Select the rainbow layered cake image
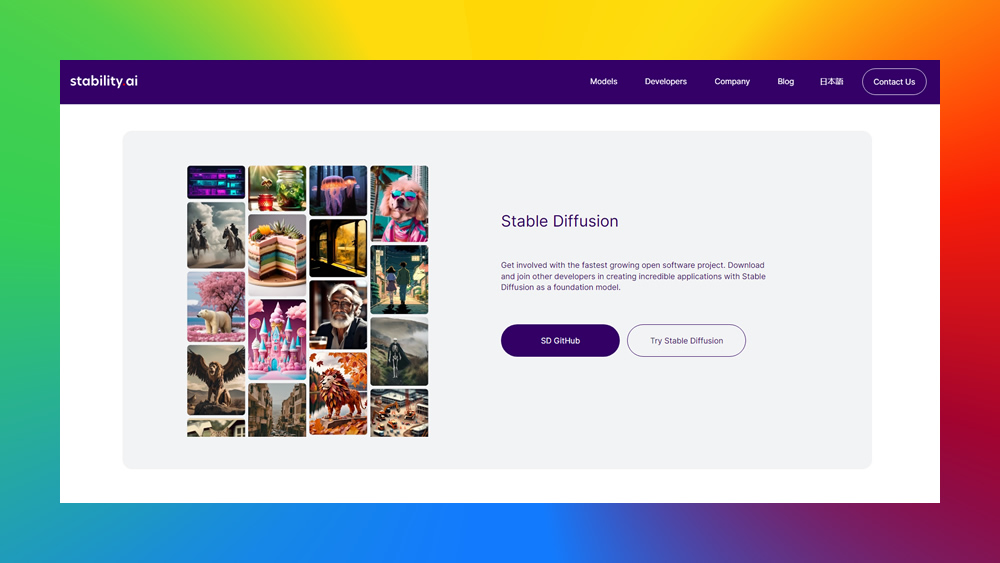 [x=277, y=254]
